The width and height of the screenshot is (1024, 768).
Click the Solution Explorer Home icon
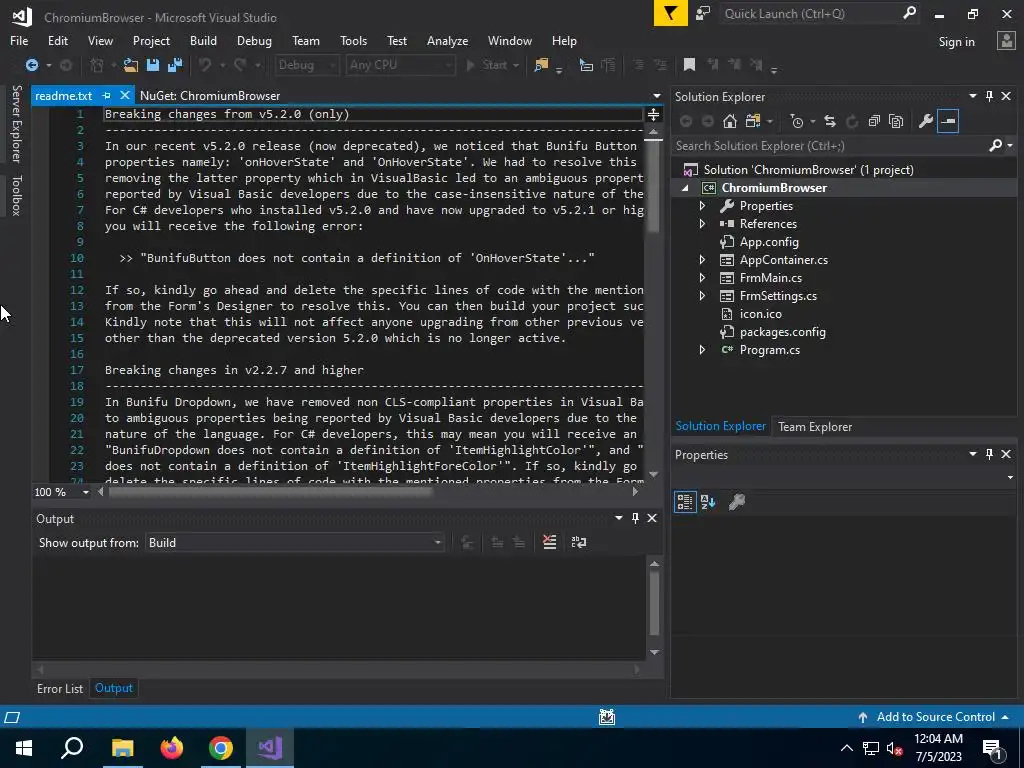click(729, 121)
